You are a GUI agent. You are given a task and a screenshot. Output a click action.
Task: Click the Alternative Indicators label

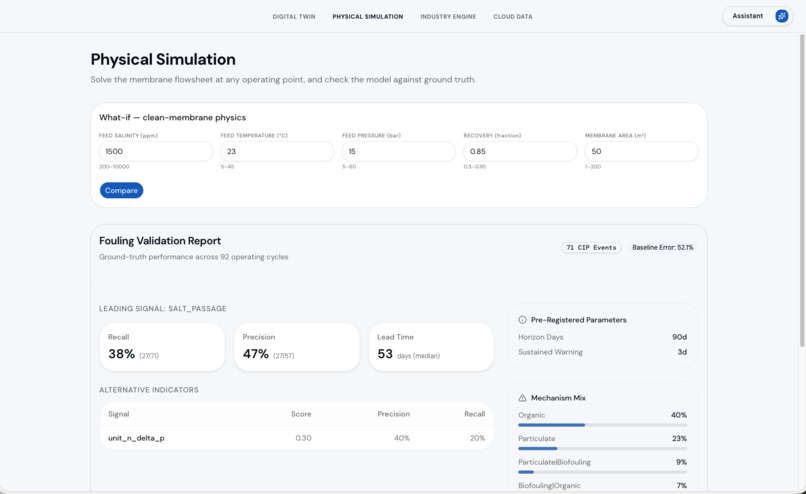coord(149,390)
